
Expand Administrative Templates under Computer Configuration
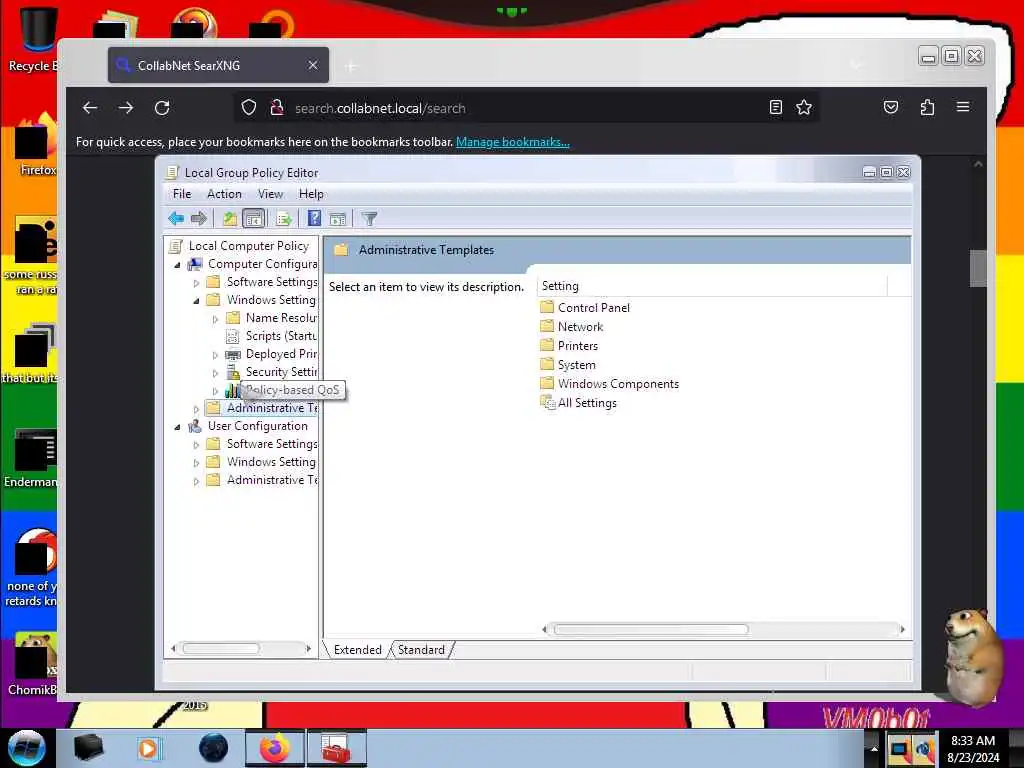click(197, 409)
